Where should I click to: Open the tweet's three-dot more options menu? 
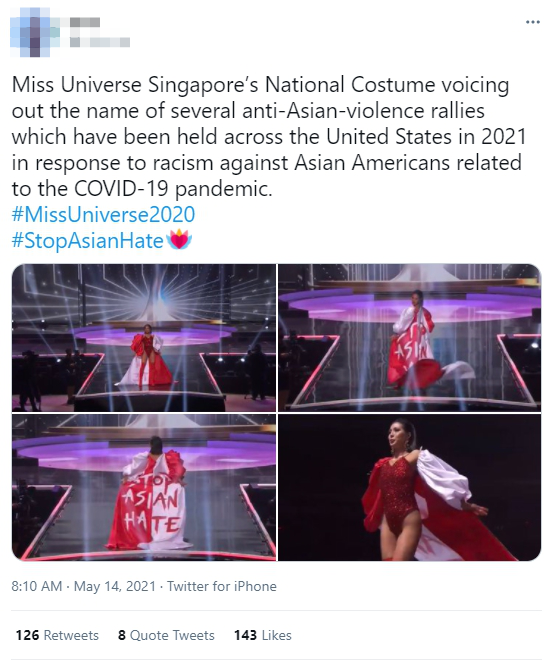coord(533,22)
